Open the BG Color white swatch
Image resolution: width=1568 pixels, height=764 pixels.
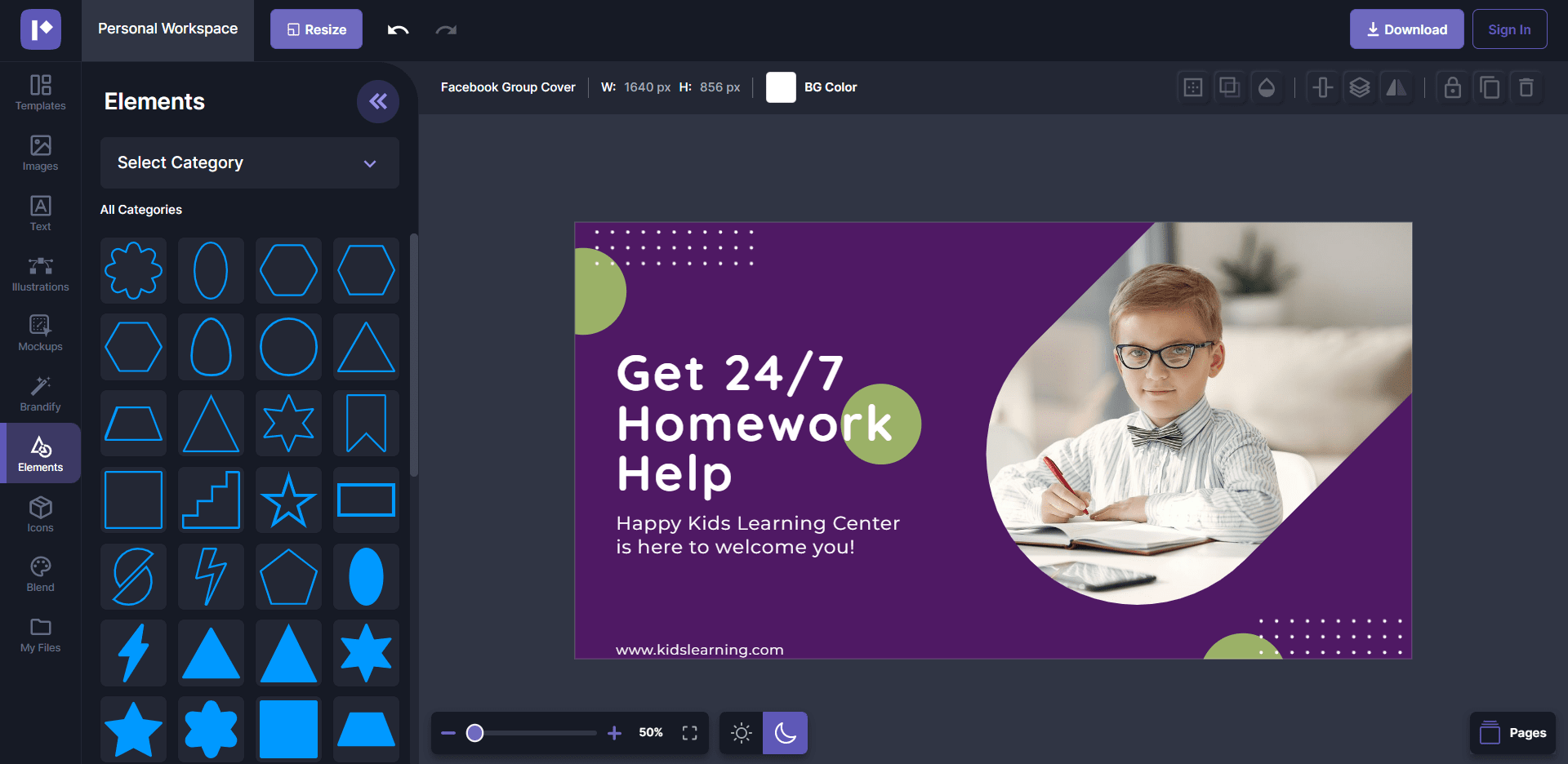pos(780,87)
